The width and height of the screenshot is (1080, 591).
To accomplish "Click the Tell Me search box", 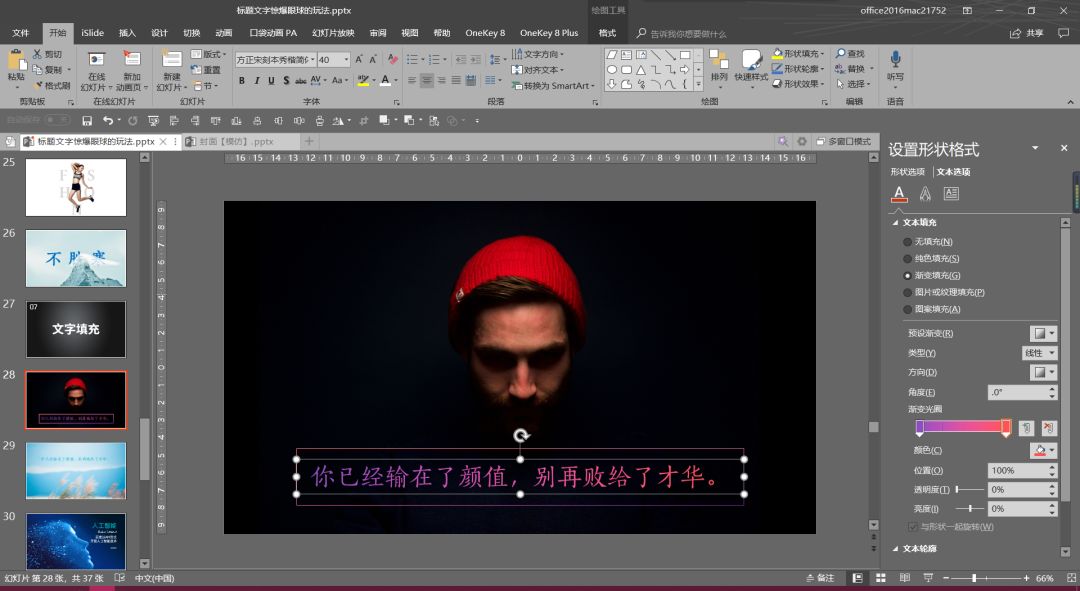I will pyautogui.click(x=687, y=34).
